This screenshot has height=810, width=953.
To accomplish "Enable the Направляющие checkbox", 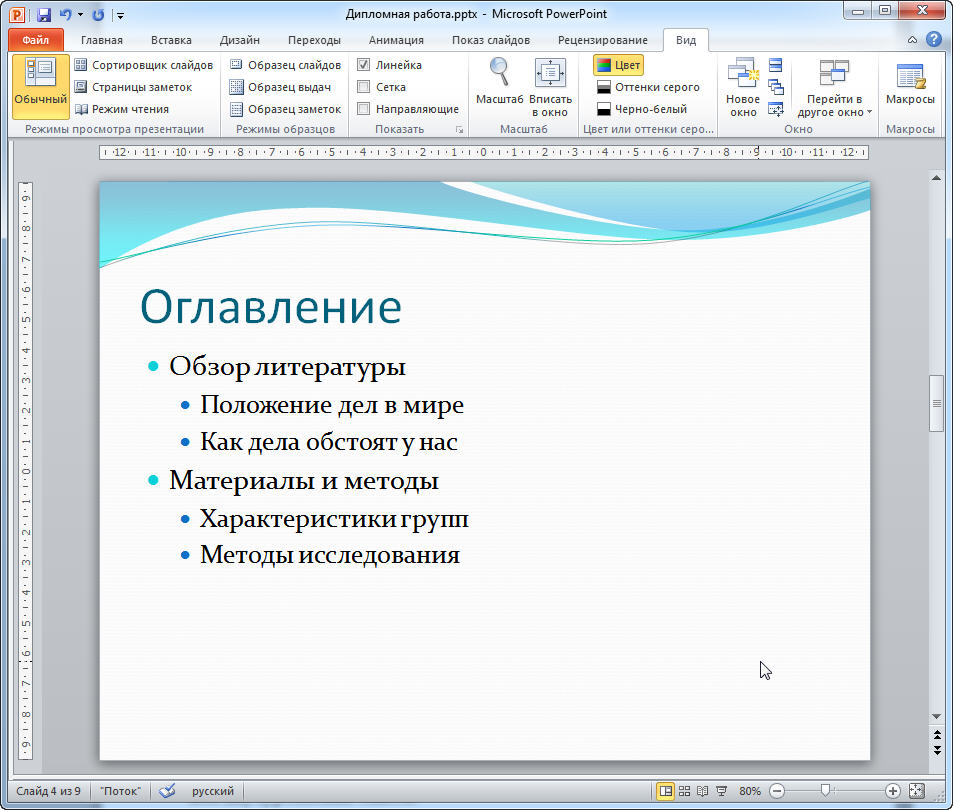I will 363,109.
